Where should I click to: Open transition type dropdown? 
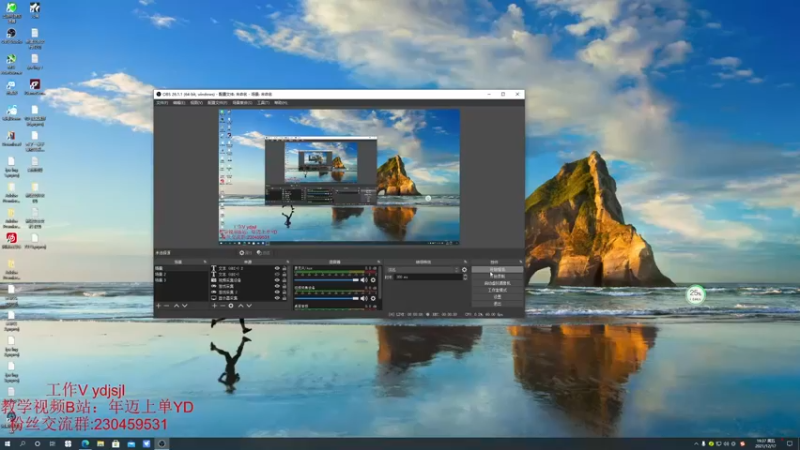[423, 270]
